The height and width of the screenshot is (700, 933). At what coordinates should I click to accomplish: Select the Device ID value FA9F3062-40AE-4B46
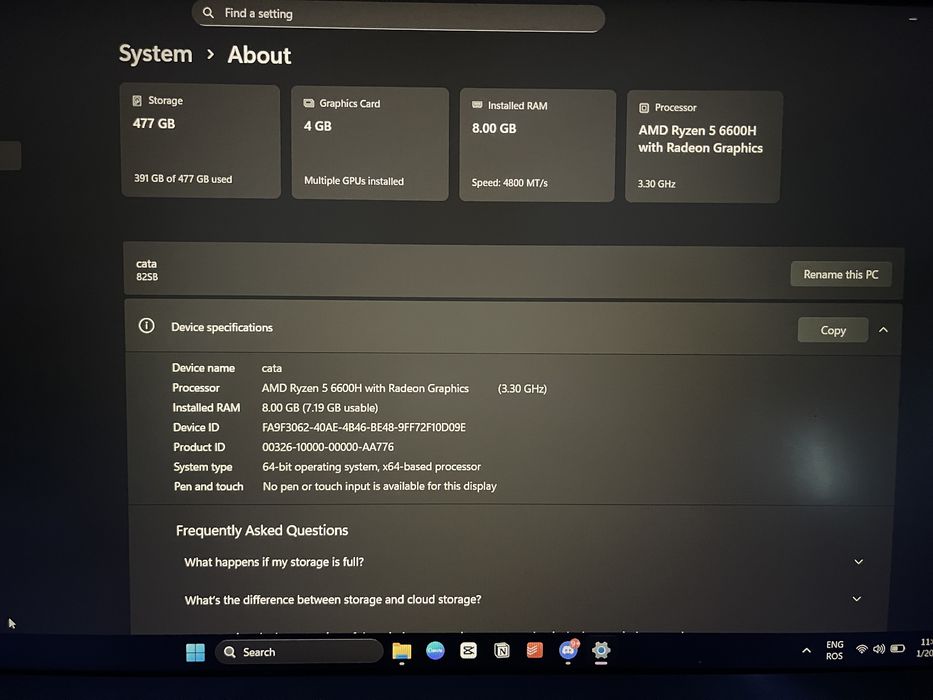point(364,427)
